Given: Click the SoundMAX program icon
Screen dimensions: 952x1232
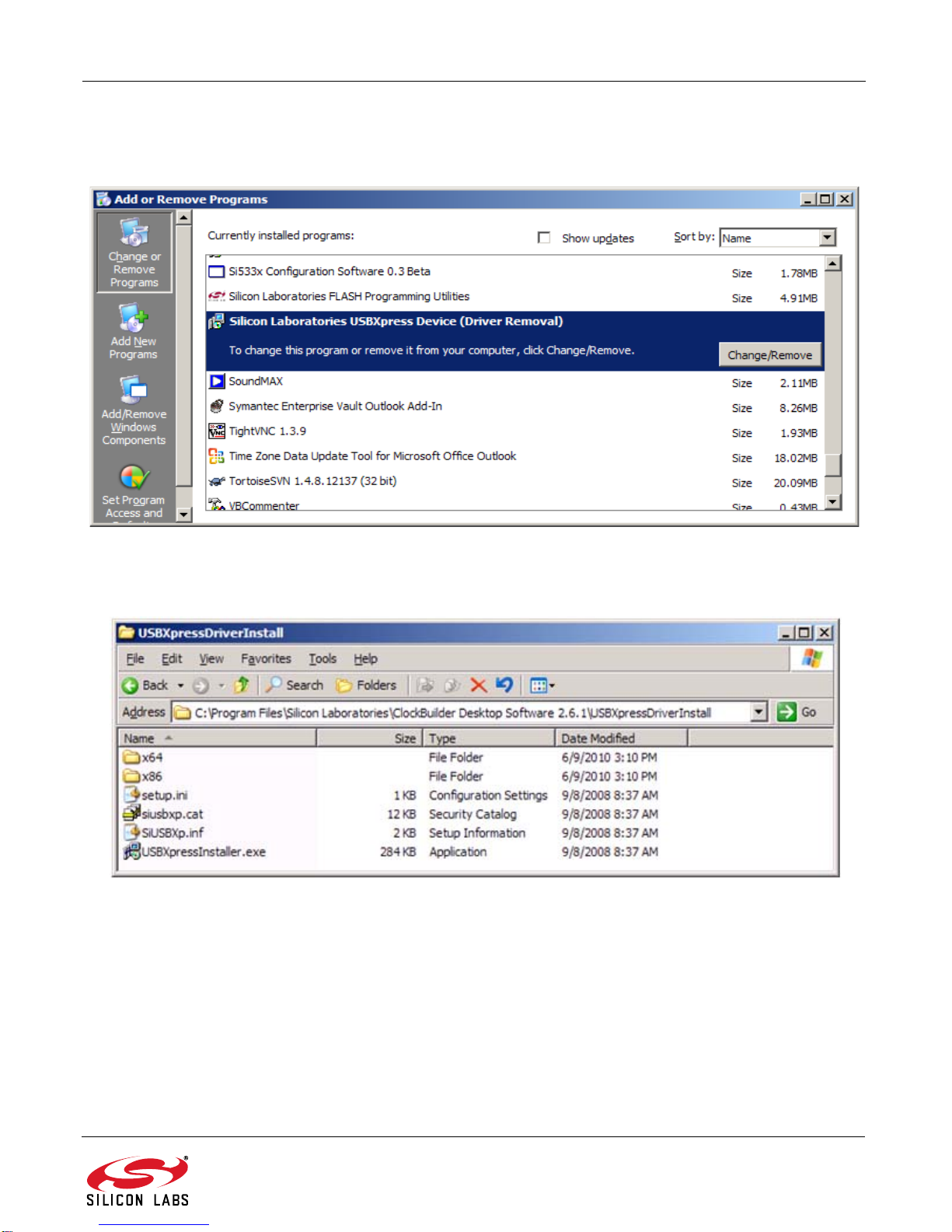Looking at the screenshot, I should pos(217,382).
